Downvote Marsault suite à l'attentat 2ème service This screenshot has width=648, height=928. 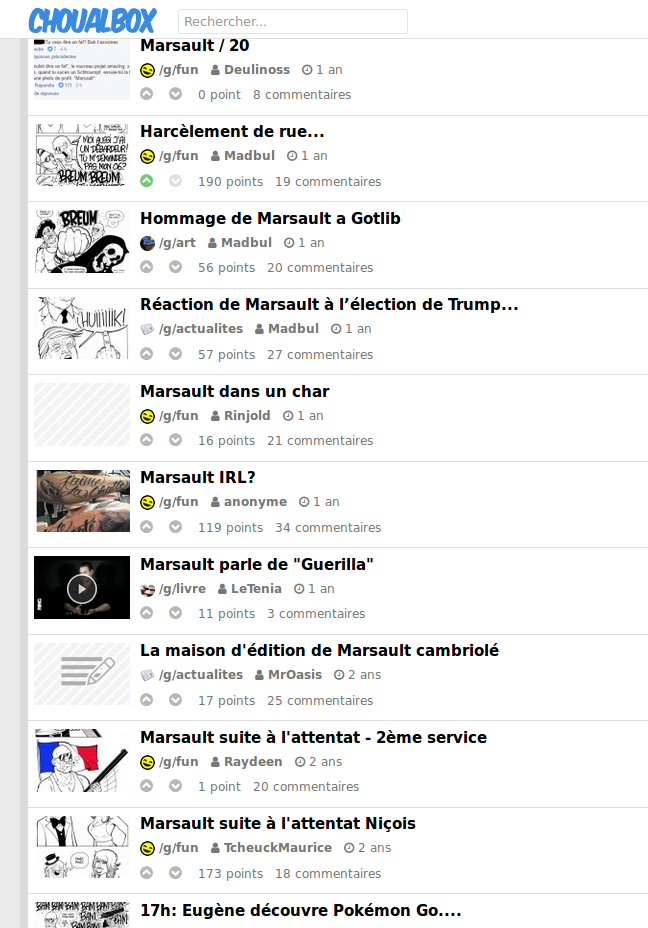click(176, 786)
